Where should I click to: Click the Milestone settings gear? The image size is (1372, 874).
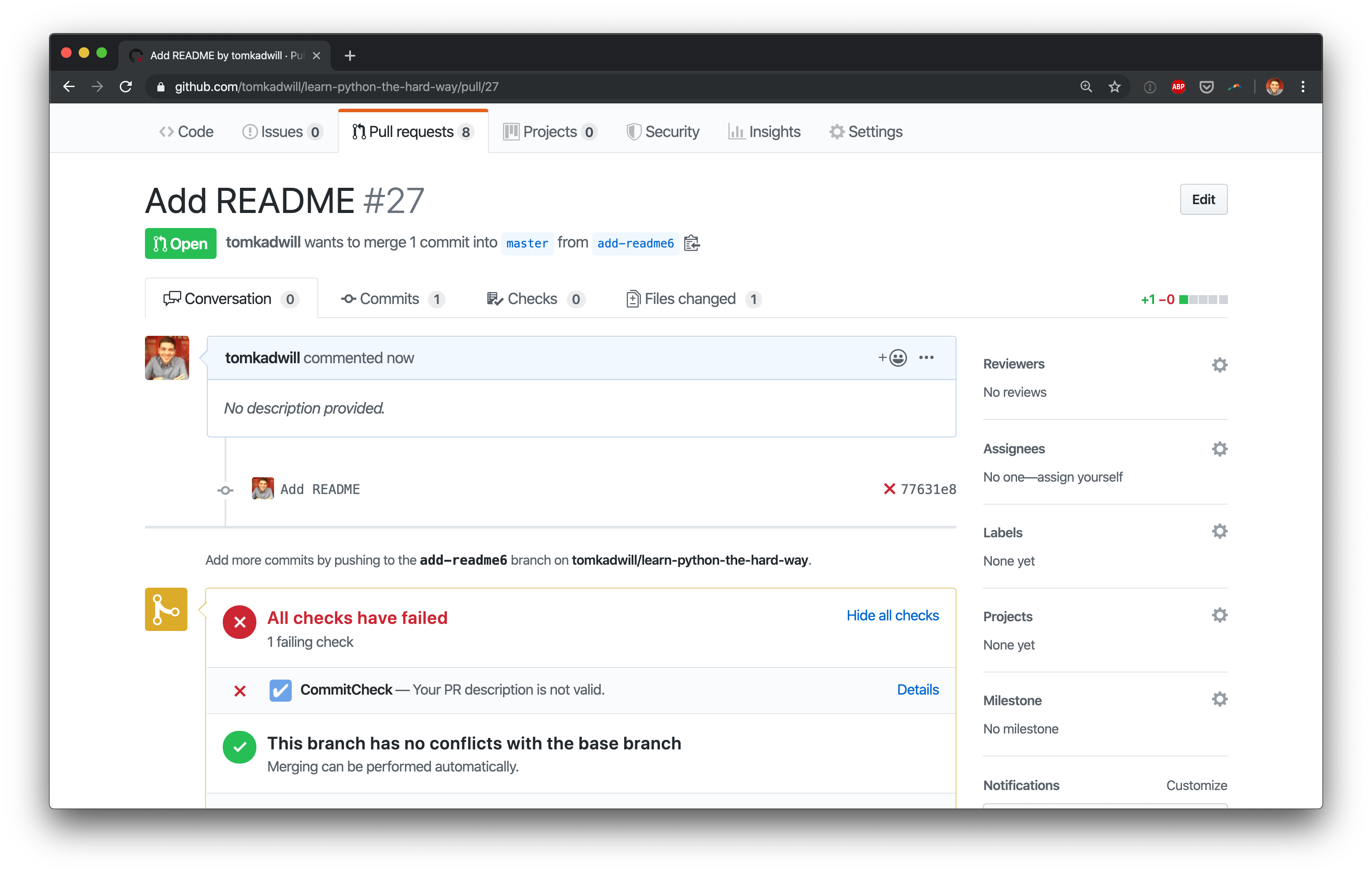1220,699
